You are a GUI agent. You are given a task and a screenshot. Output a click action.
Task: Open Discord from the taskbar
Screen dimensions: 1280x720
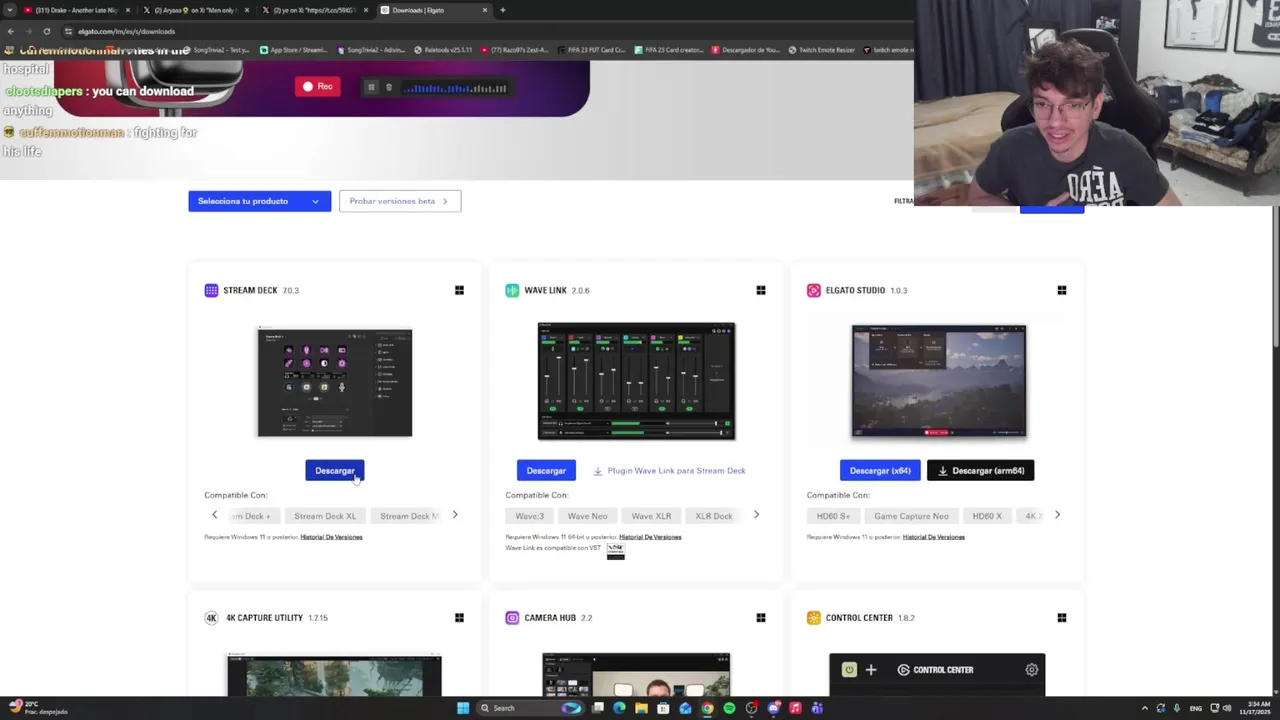click(x=773, y=708)
